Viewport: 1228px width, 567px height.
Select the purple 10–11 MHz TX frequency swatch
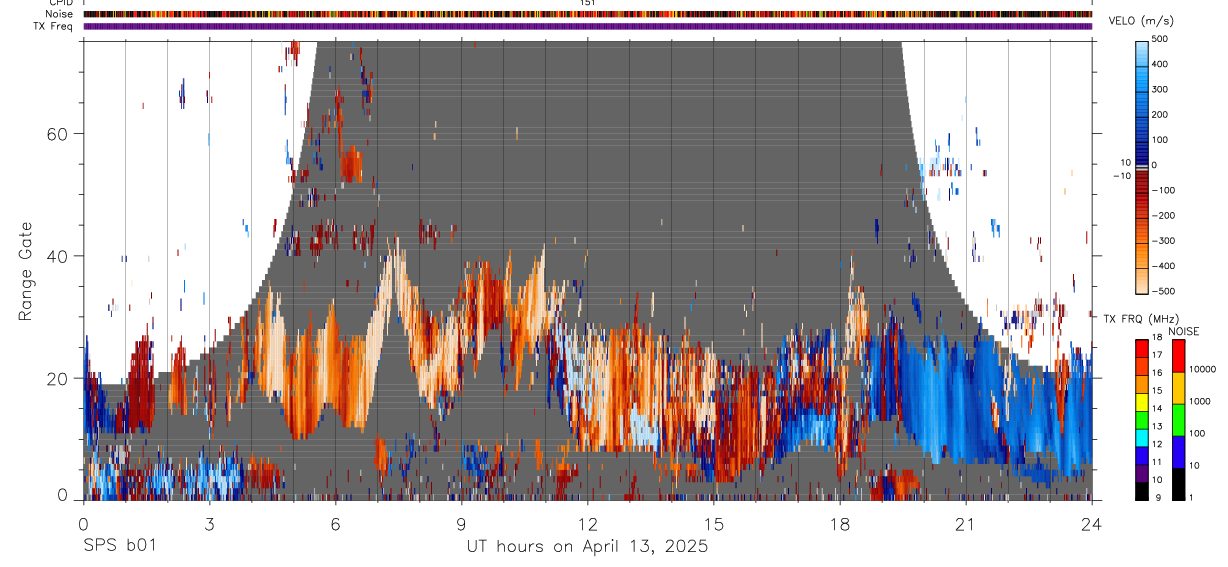pos(1141,473)
